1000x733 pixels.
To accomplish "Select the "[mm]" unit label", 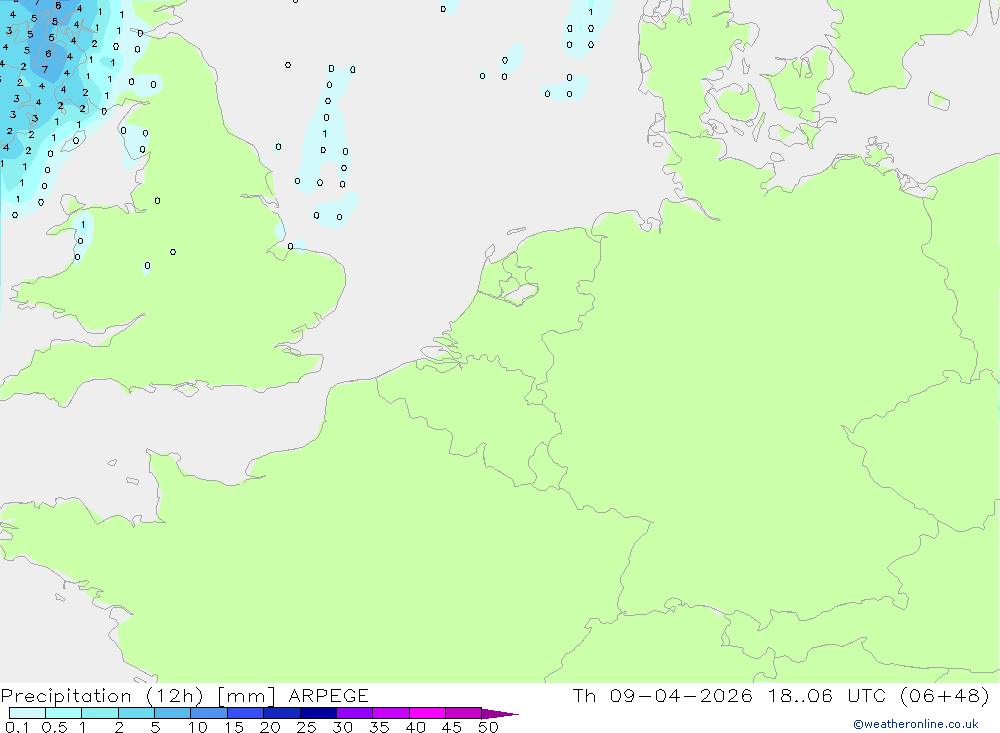I will [246, 696].
